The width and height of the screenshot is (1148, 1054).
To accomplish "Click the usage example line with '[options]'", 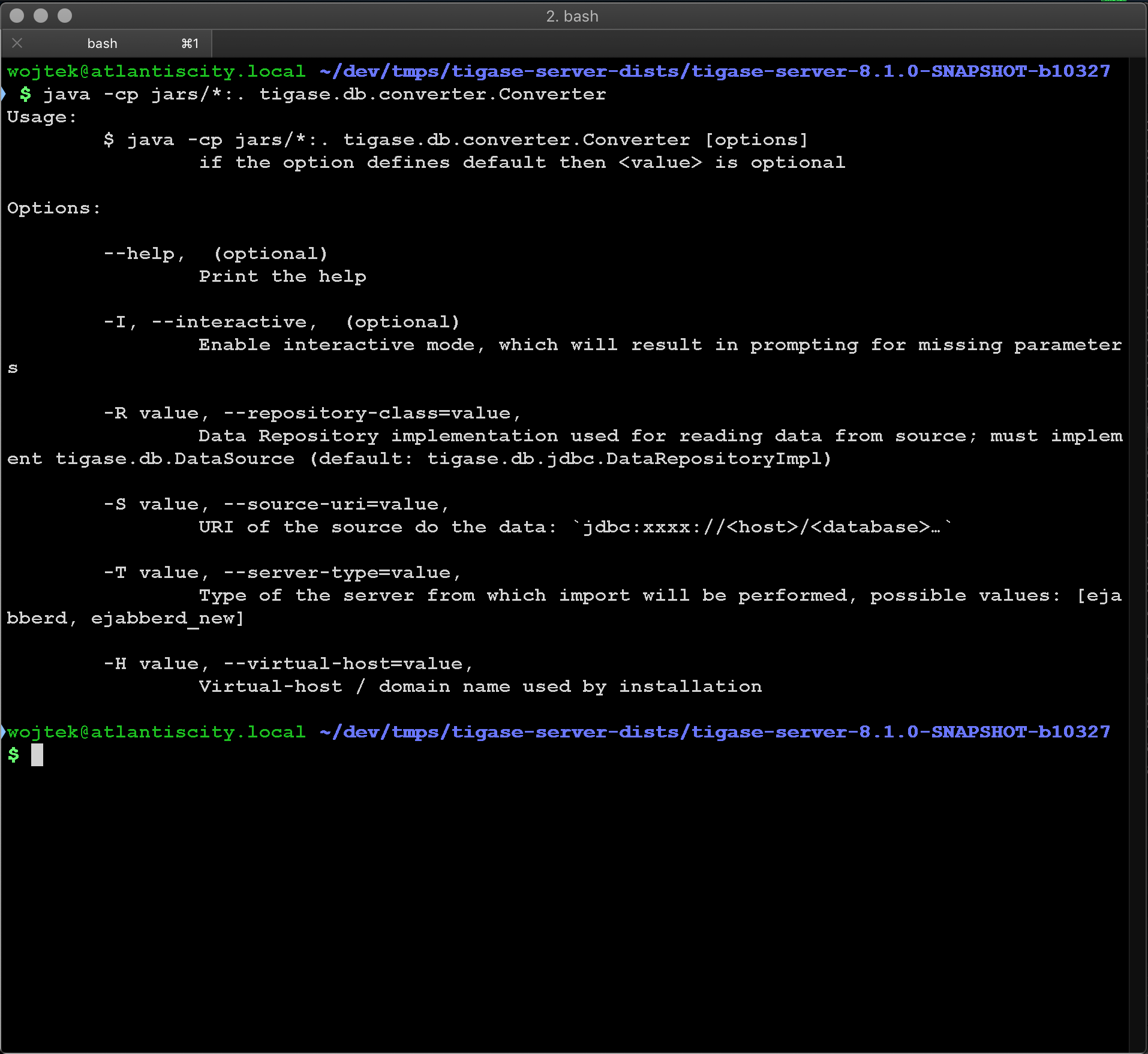I will coord(456,140).
